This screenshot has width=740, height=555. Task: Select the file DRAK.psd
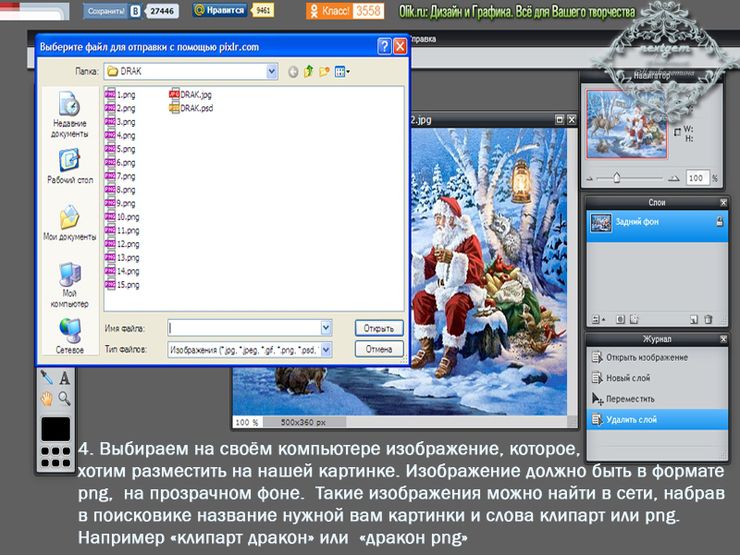click(x=191, y=108)
